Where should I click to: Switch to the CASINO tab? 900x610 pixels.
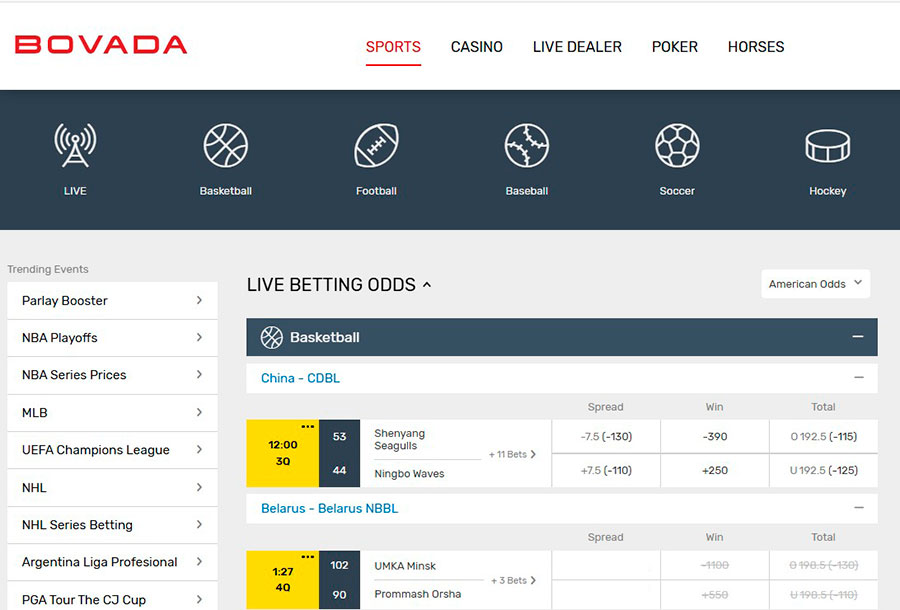coord(477,47)
